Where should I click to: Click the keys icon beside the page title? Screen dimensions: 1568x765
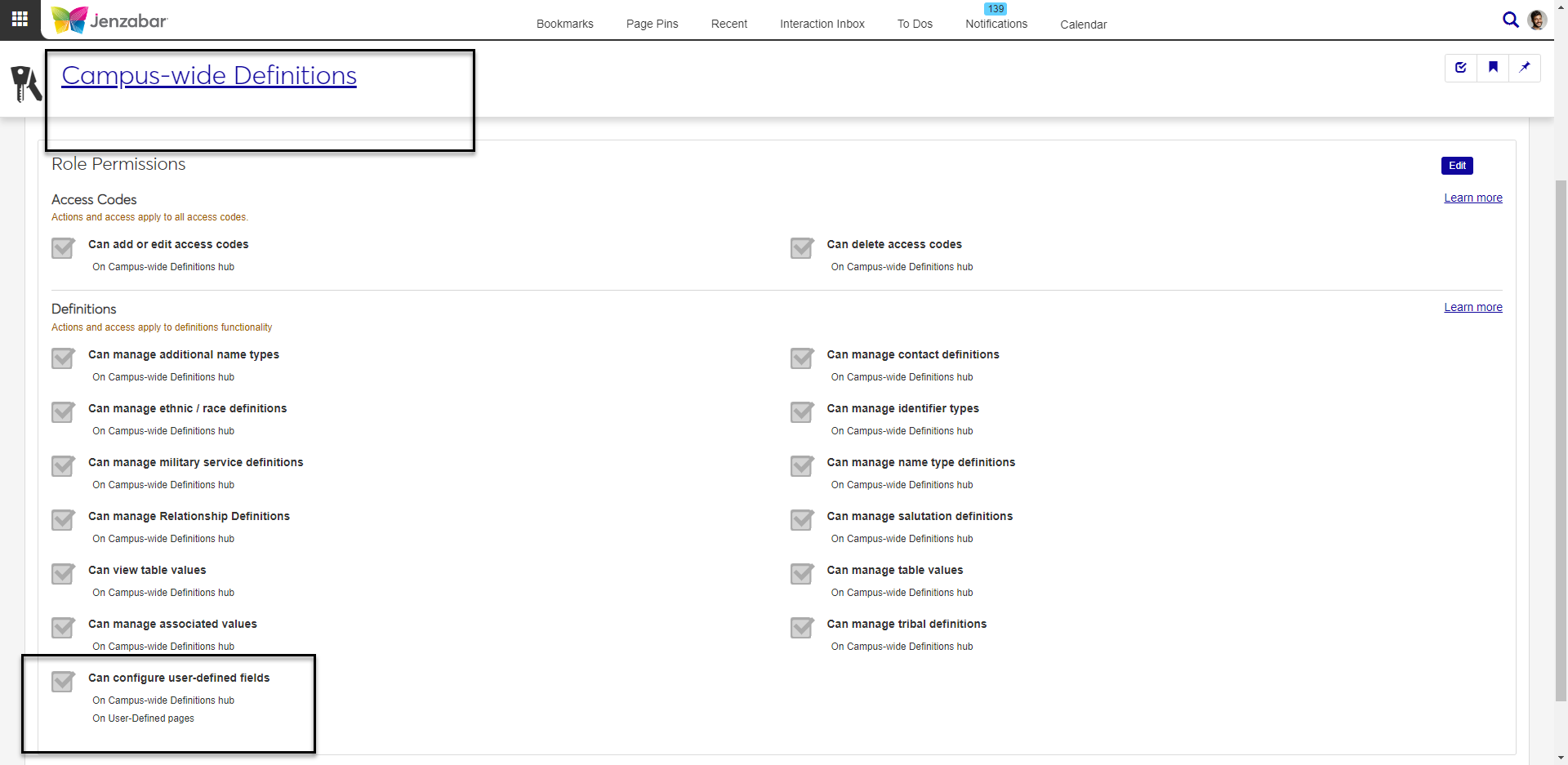click(26, 83)
